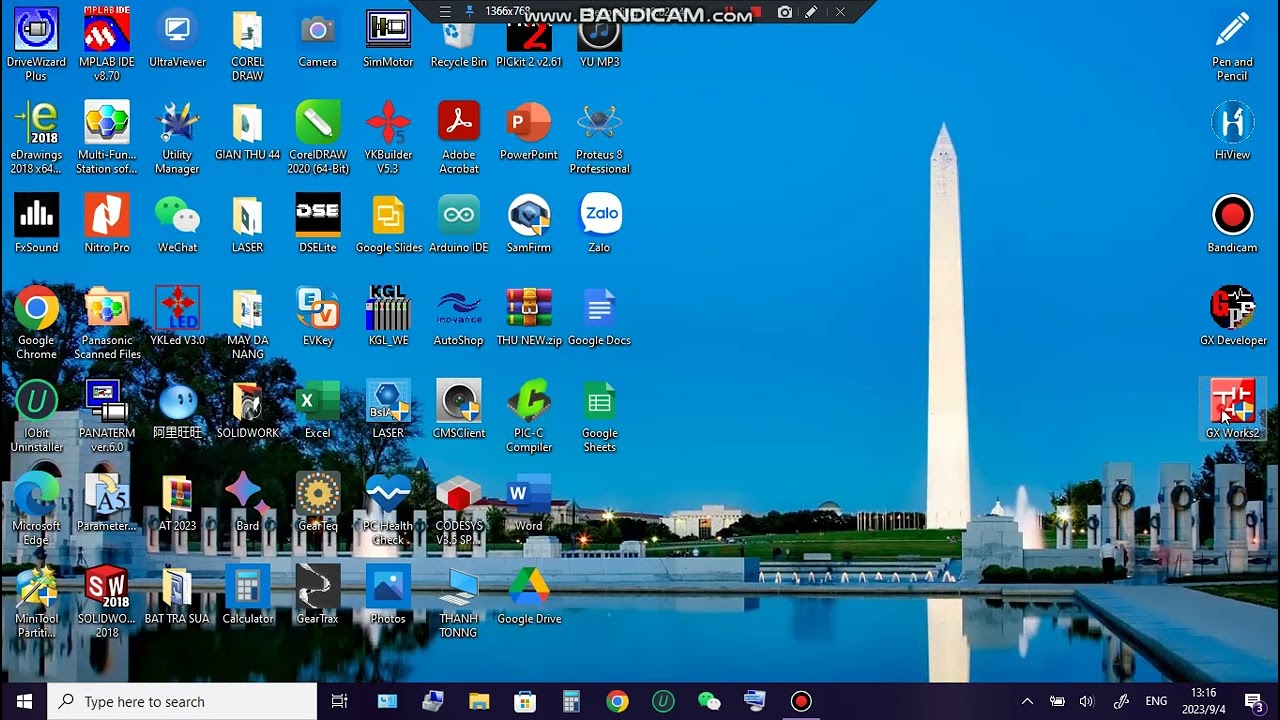Image resolution: width=1280 pixels, height=720 pixels.
Task: Open the PowerPoint desktop icon
Action: tap(529, 131)
